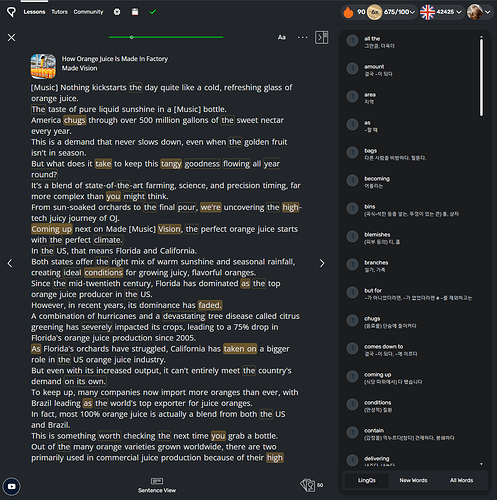497x500 pixels.
Task: Open the streak flame icon
Action: (348, 12)
